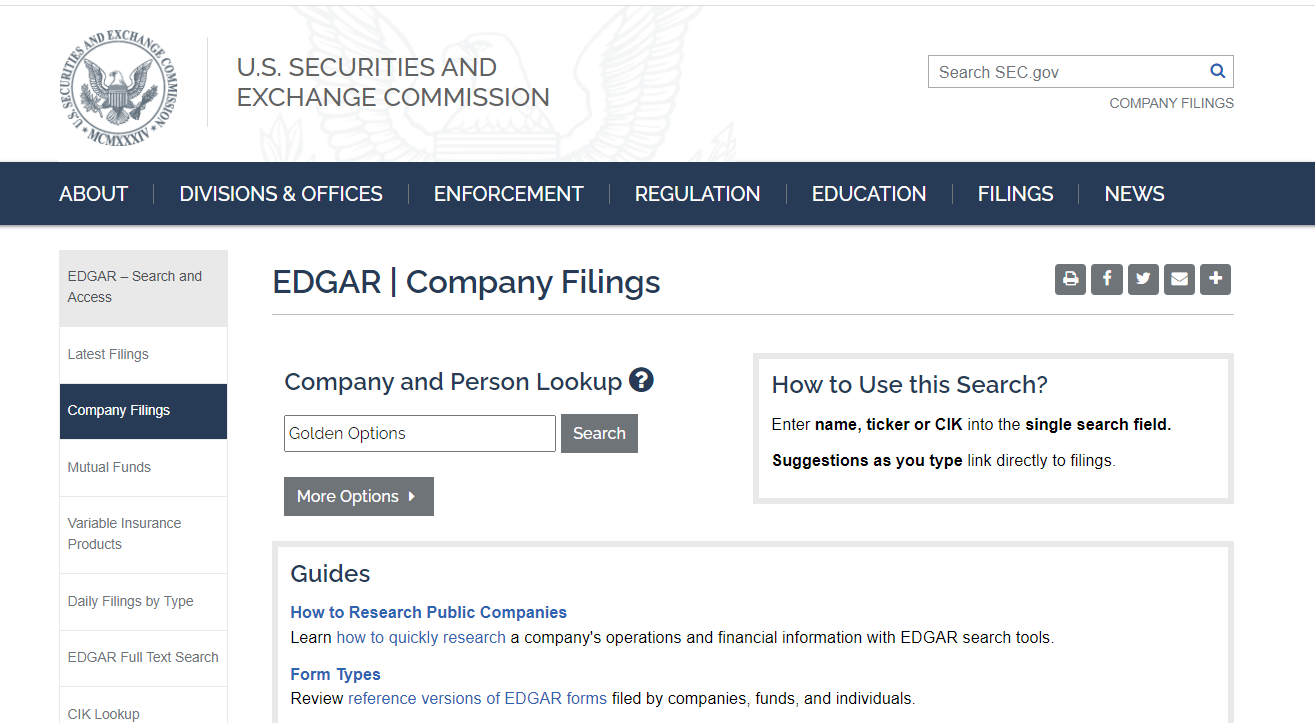Open the reference versions of EDGAR forms link

[x=477, y=698]
